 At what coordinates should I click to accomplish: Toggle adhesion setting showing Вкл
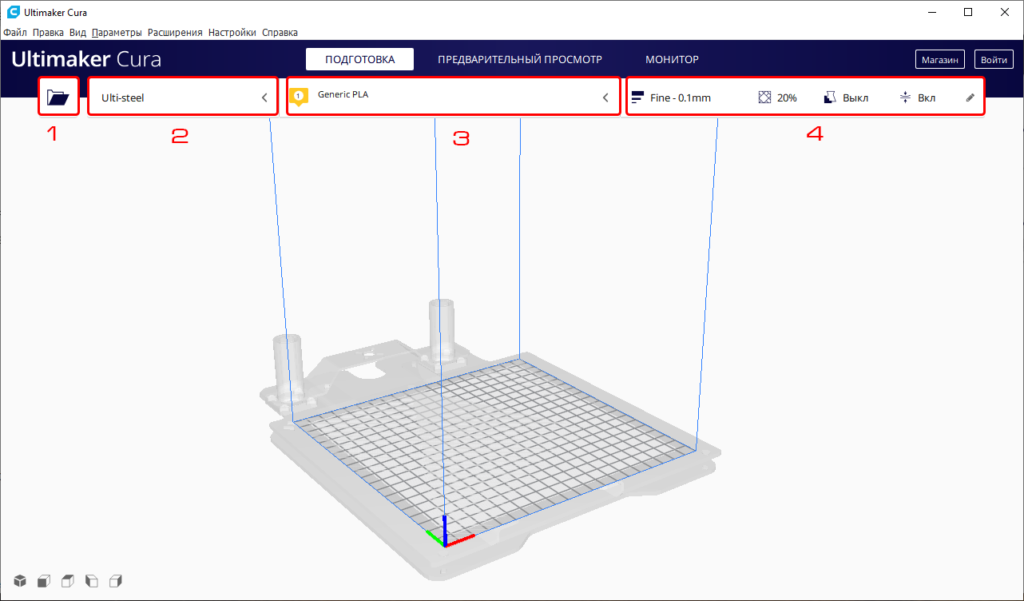(x=916, y=98)
